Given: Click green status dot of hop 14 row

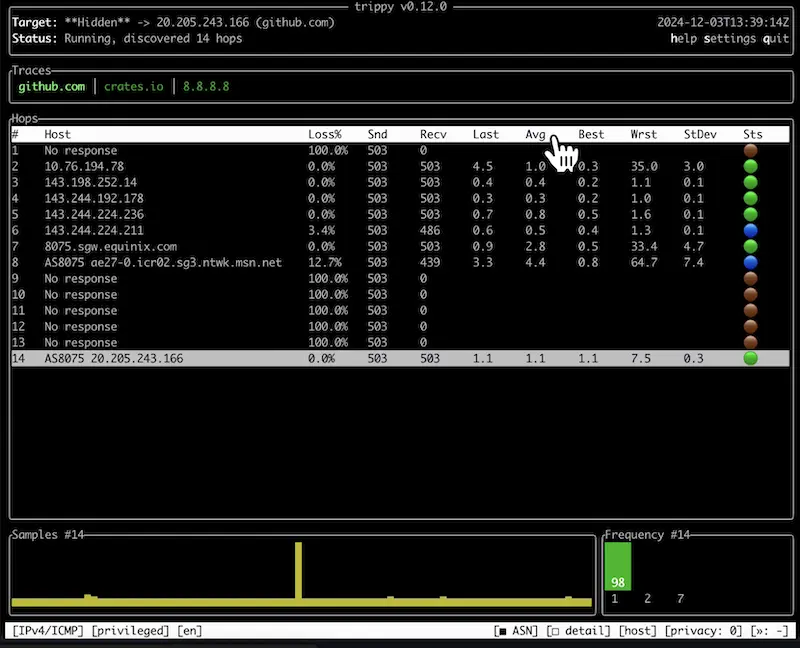Looking at the screenshot, I should tap(750, 358).
